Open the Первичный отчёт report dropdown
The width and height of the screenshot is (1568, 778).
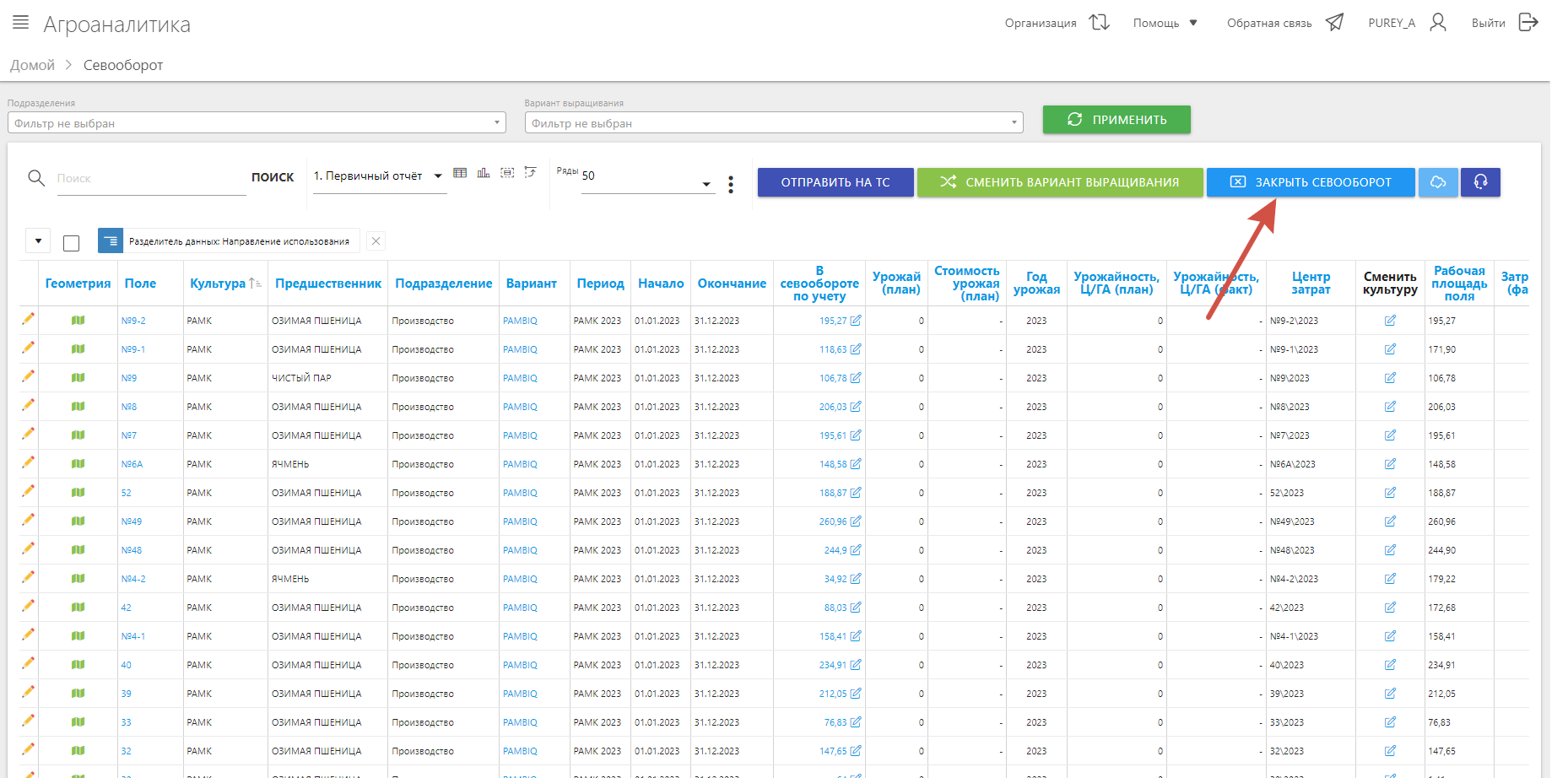(379, 176)
